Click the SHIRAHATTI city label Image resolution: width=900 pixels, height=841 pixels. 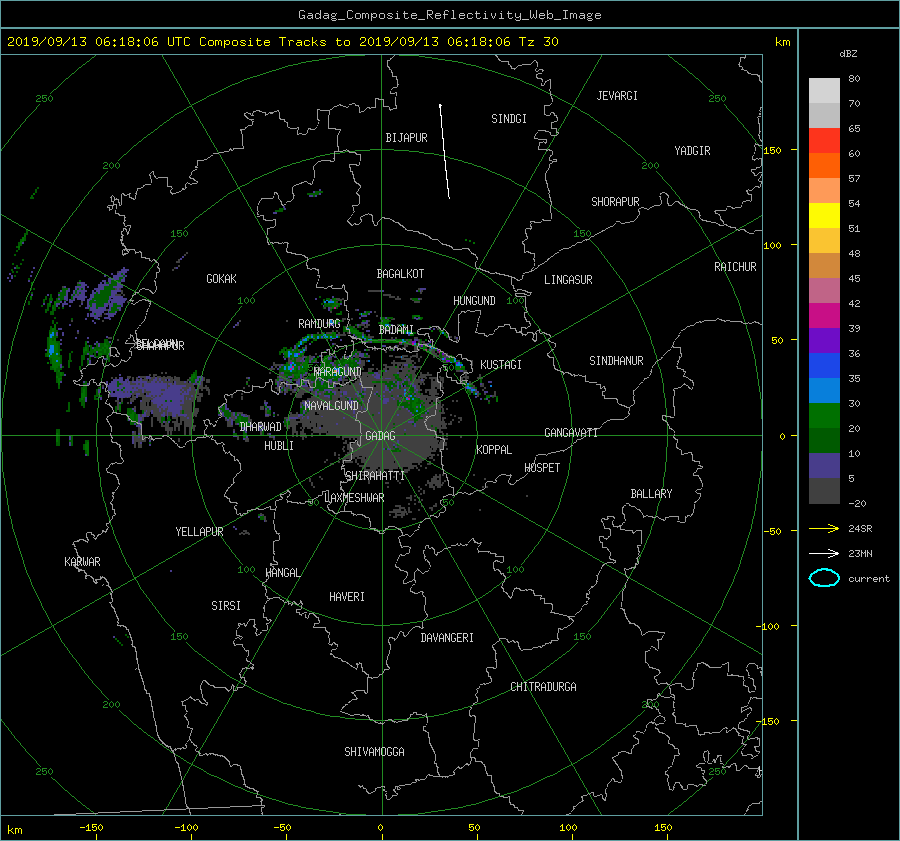[375, 476]
